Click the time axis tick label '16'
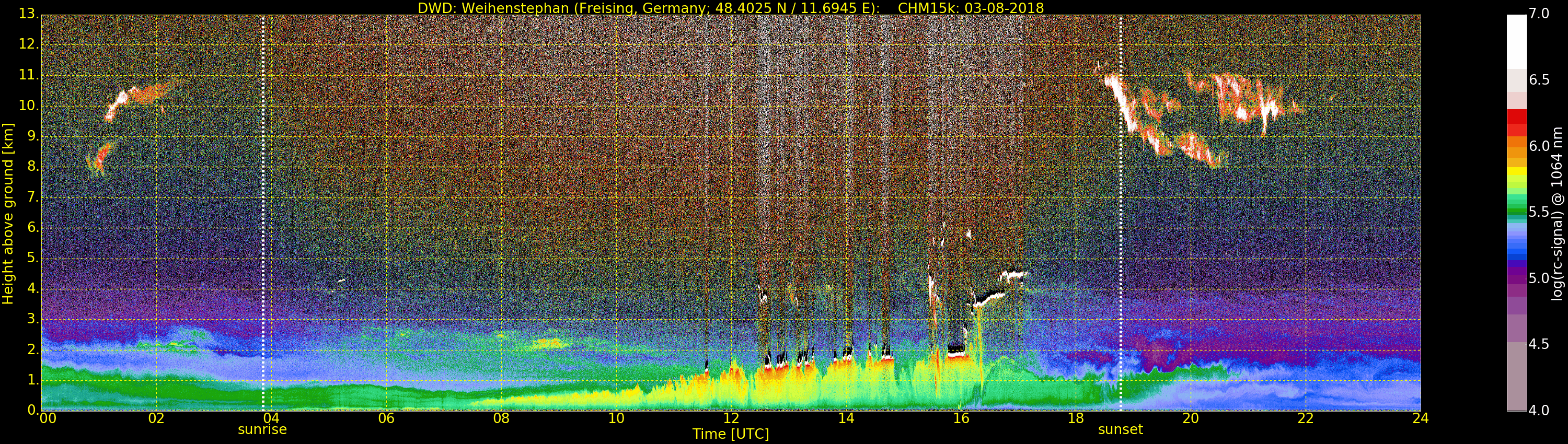The height and width of the screenshot is (444, 1568). click(x=961, y=418)
